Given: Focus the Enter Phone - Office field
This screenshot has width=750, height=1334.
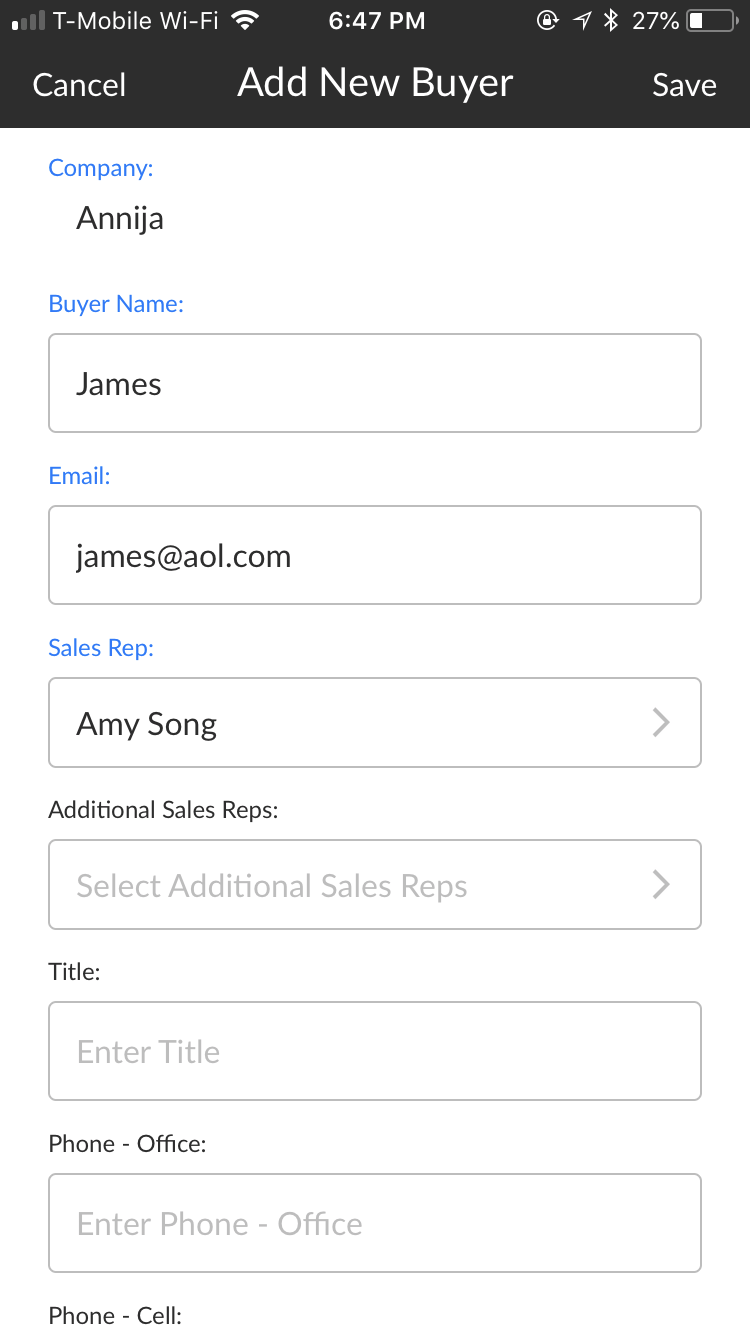Looking at the screenshot, I should 374,1223.
